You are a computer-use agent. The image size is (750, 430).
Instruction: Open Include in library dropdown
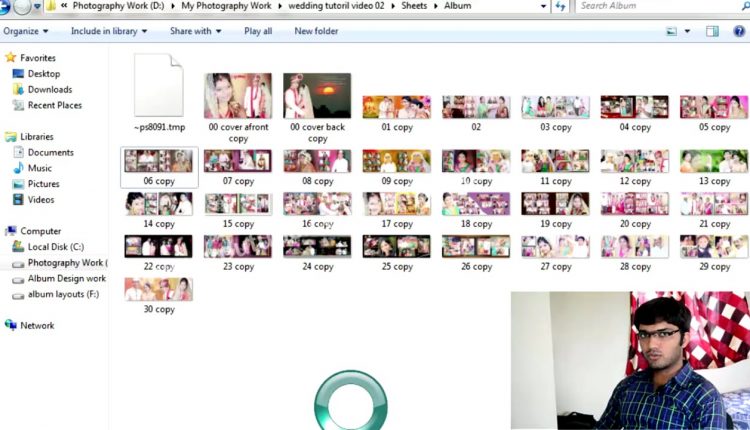109,31
